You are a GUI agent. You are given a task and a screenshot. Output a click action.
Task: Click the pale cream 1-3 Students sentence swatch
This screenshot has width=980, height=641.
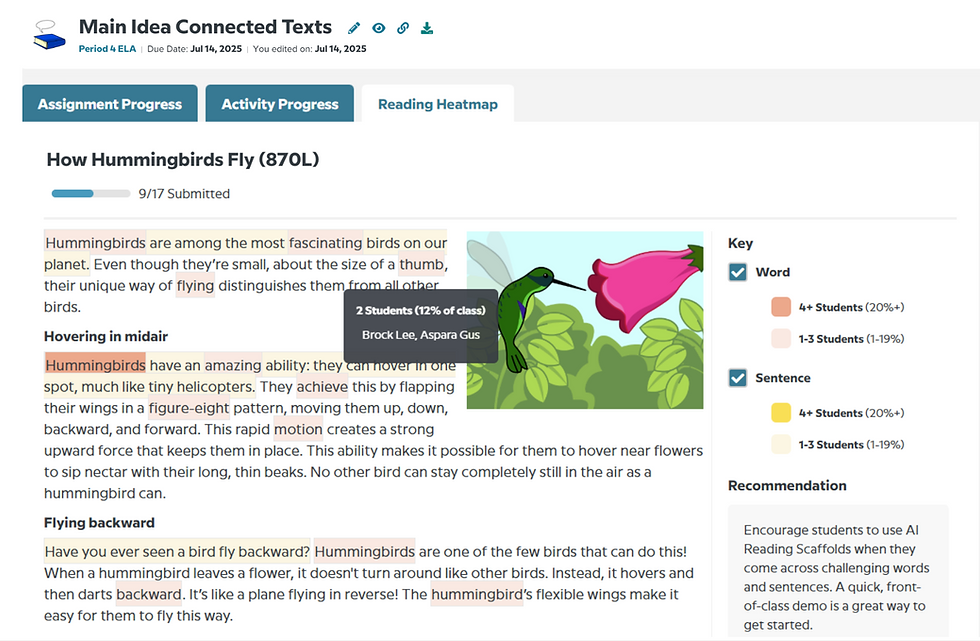click(x=781, y=444)
